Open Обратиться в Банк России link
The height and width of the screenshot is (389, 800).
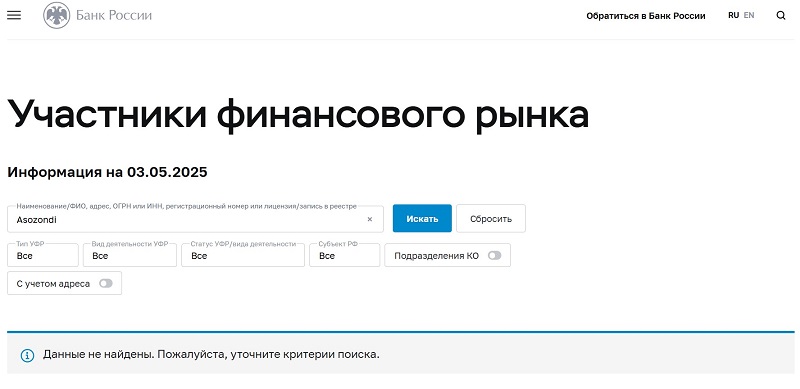pos(645,16)
